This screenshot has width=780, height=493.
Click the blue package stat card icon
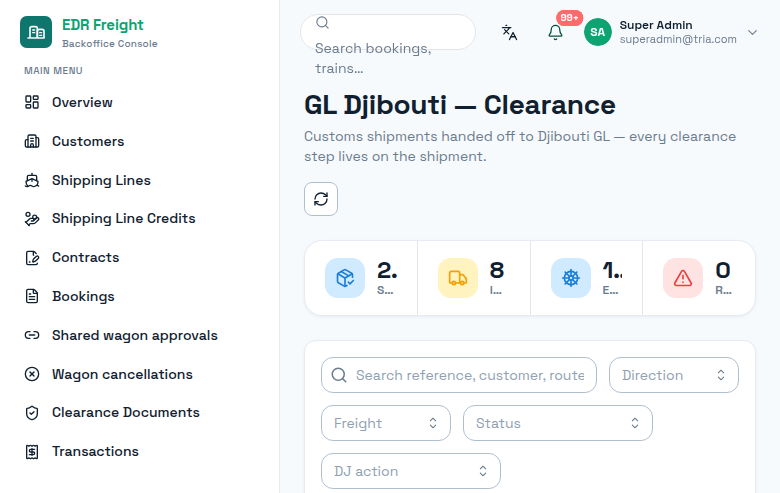tap(345, 278)
